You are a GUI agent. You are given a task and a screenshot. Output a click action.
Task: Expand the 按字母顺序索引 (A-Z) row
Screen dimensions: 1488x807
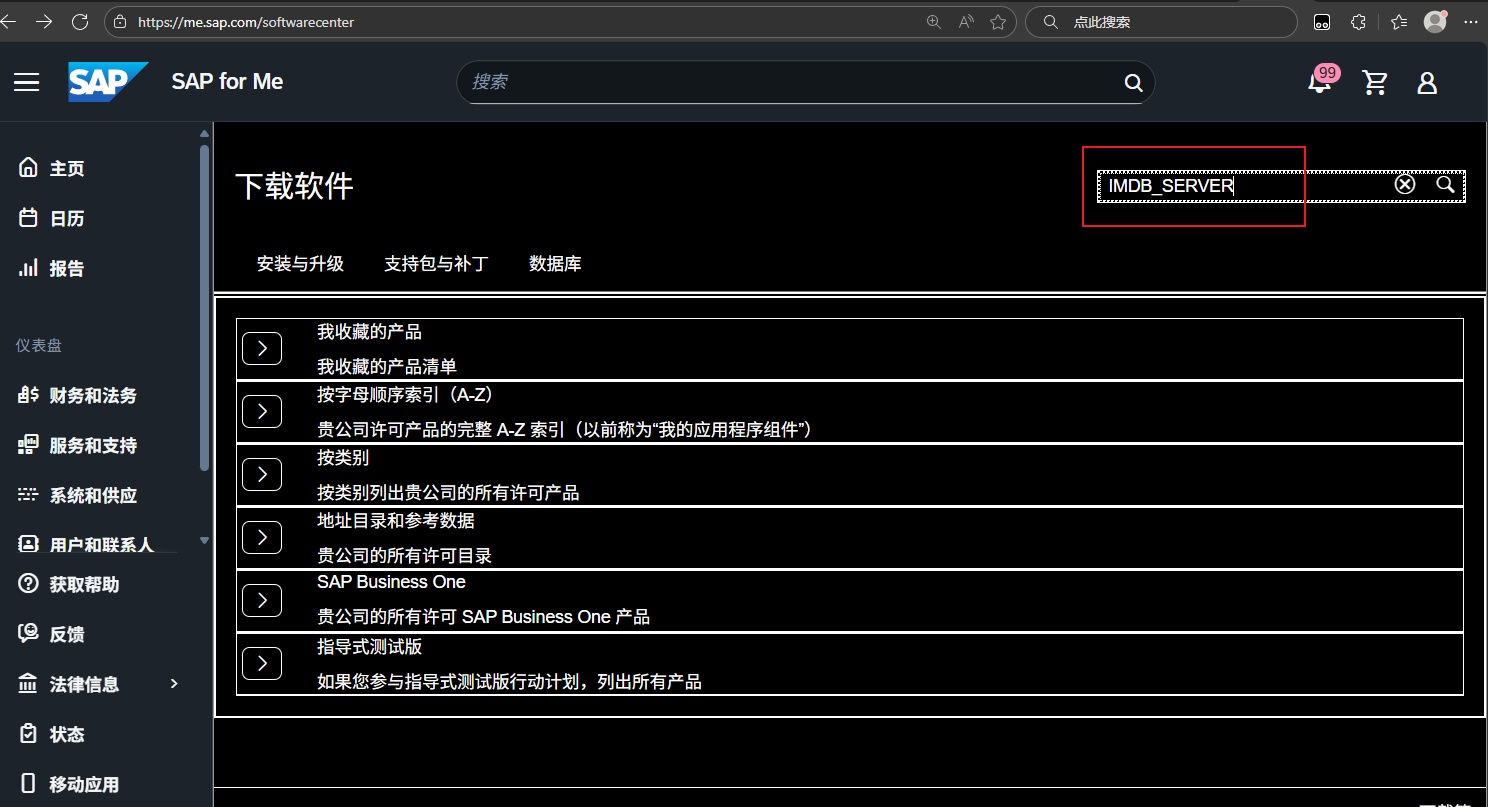(262, 411)
